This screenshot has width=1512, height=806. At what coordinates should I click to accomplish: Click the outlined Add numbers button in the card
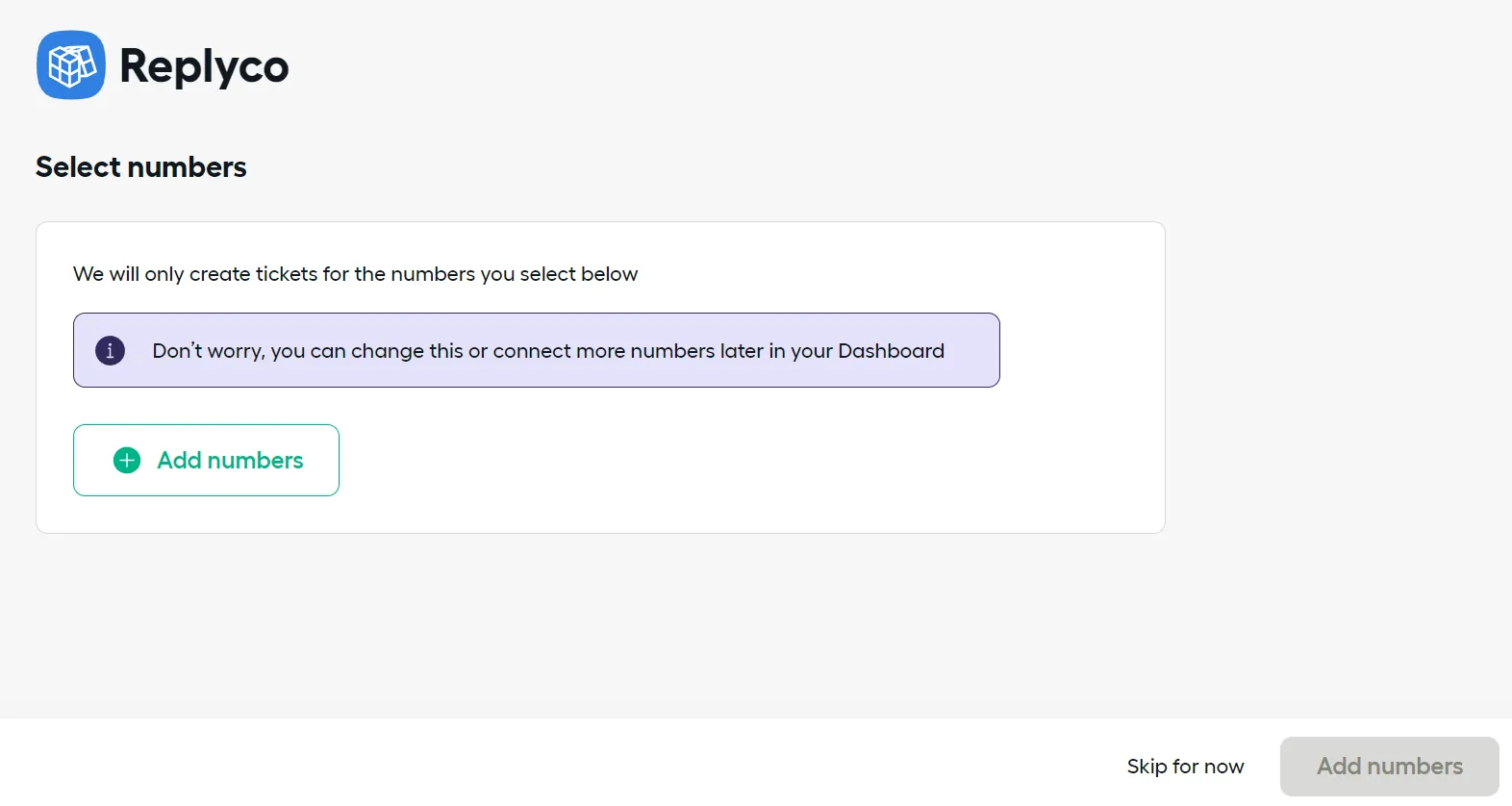point(206,461)
